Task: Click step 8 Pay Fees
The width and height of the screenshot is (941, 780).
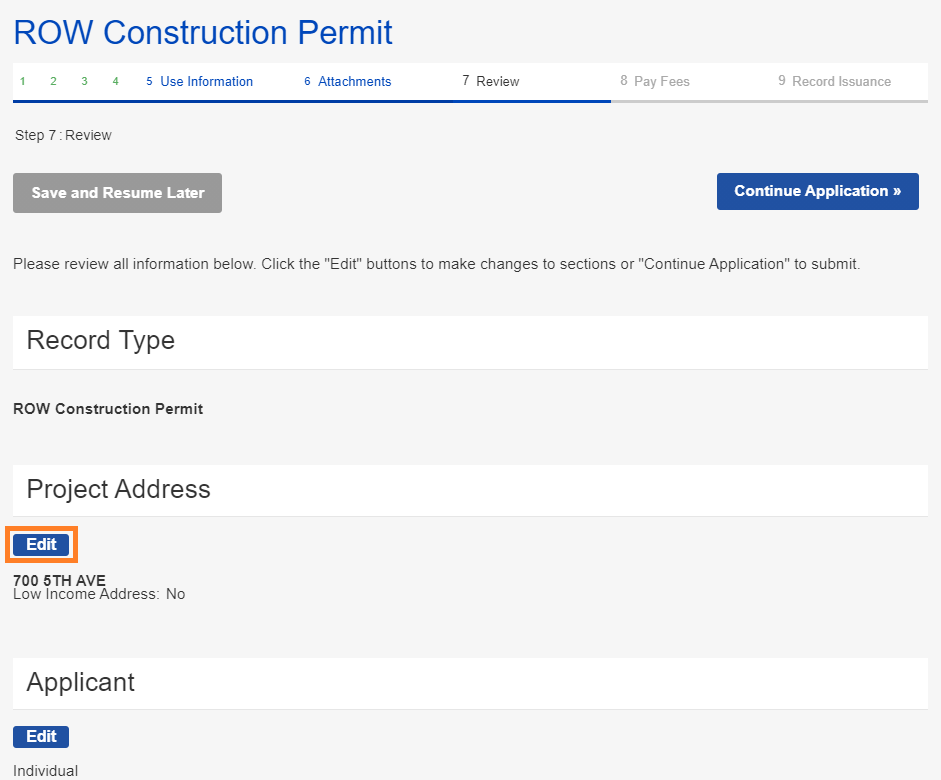Action: coord(655,82)
